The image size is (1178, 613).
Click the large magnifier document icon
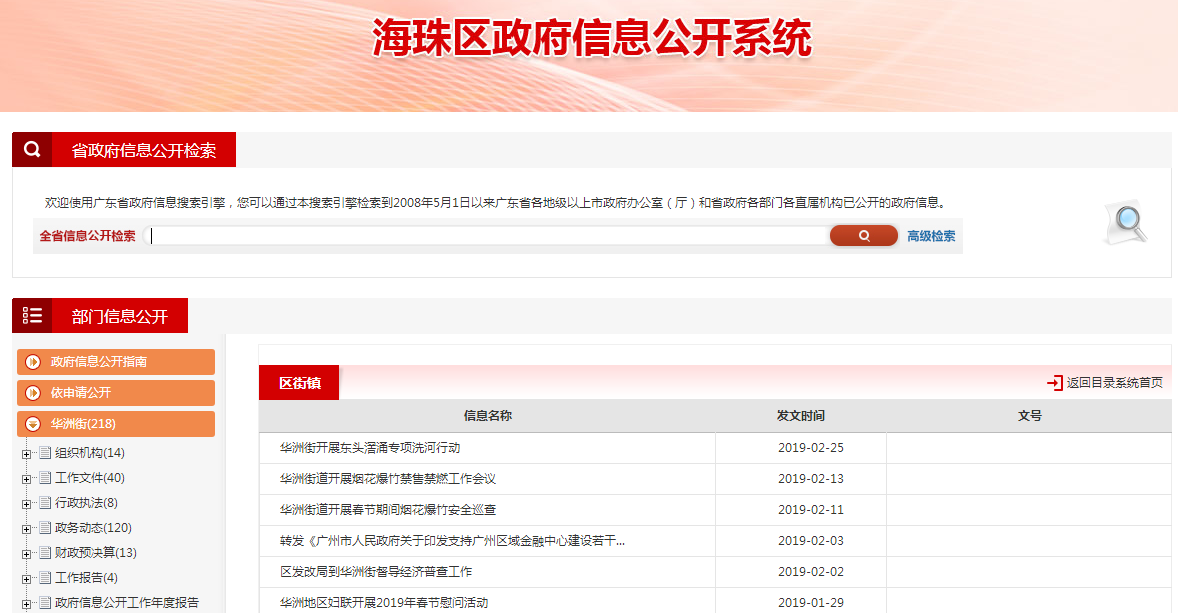(x=1126, y=223)
